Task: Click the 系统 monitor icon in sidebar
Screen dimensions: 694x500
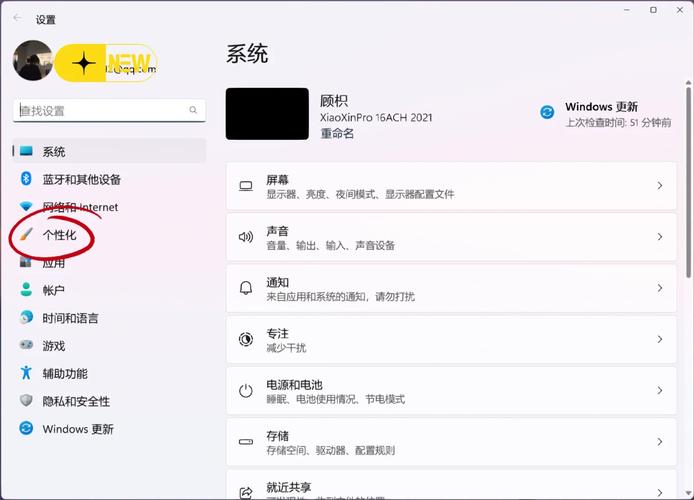Action: tap(26, 151)
